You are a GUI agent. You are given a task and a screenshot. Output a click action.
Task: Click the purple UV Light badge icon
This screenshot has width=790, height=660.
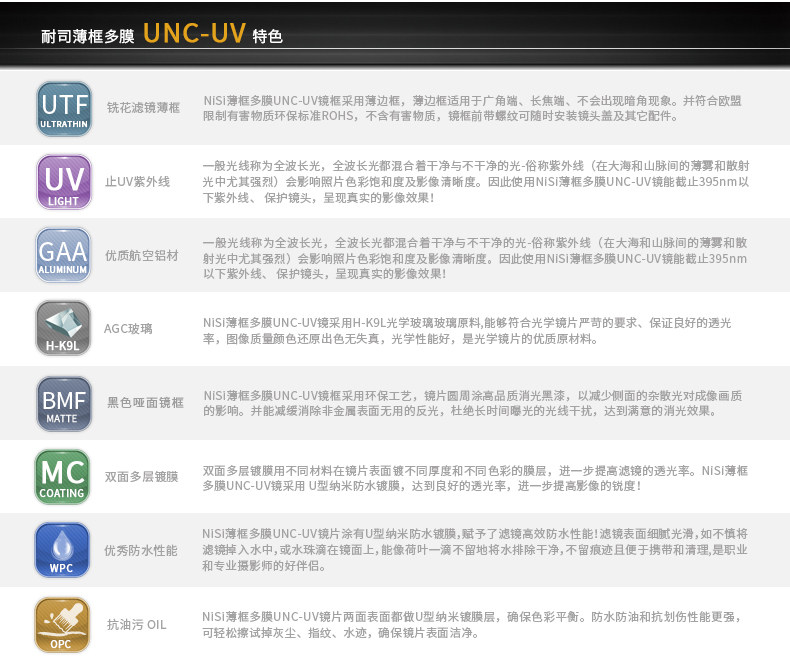tap(64, 182)
